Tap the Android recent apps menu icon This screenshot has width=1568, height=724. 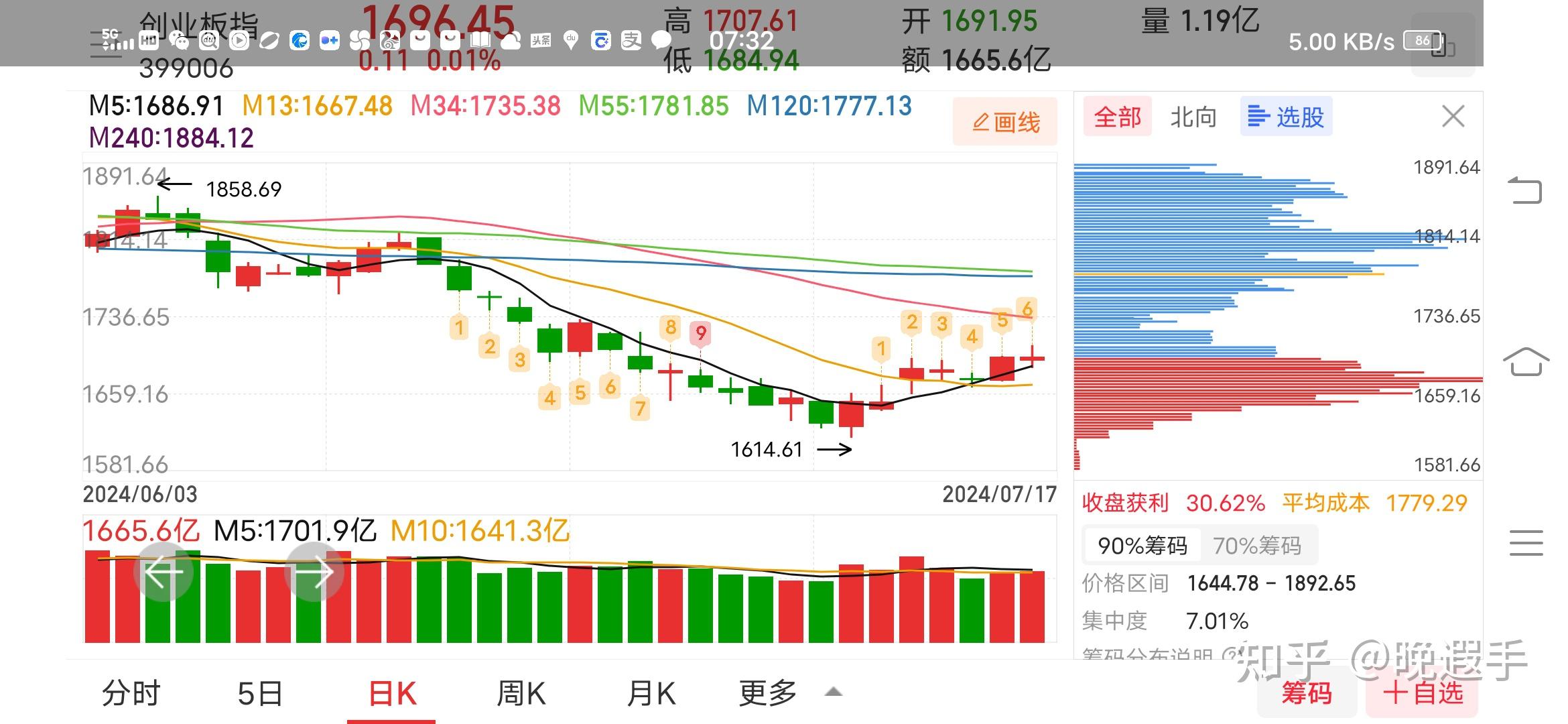tap(1526, 543)
